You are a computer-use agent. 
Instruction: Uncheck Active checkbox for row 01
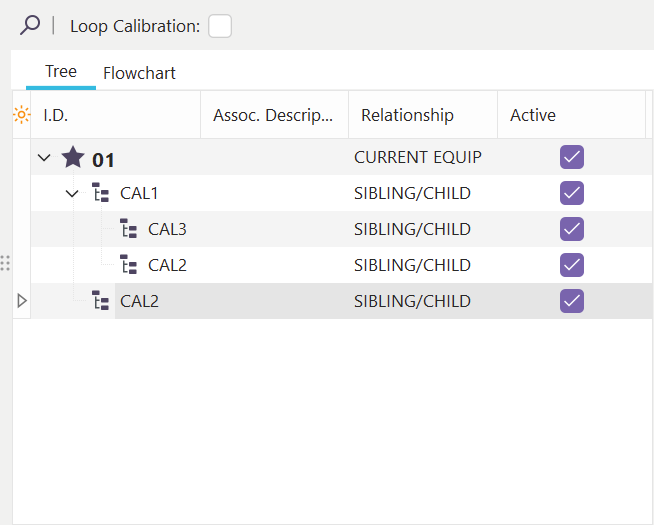click(x=571, y=157)
